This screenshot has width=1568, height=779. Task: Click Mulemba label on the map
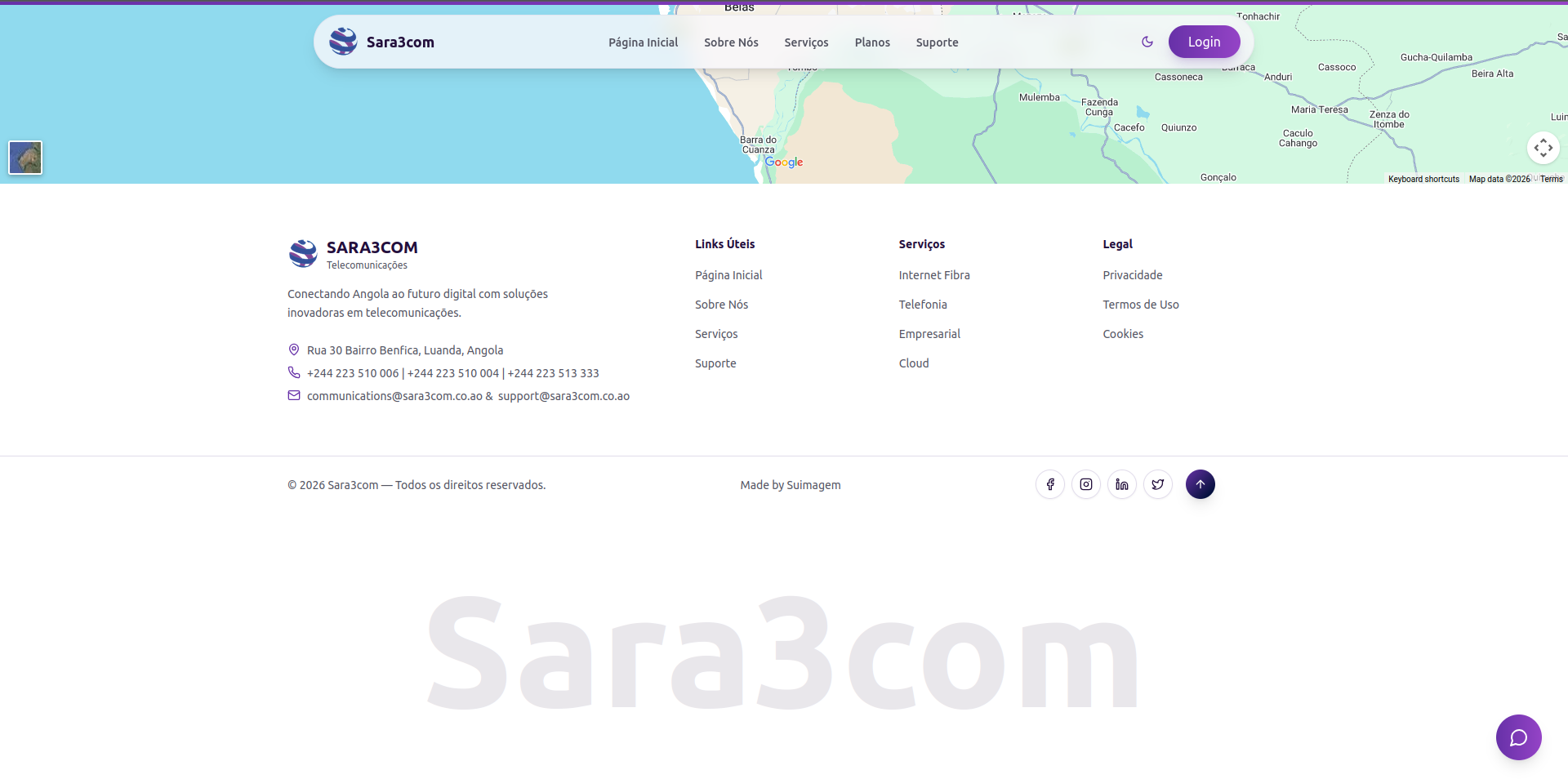(x=1039, y=97)
